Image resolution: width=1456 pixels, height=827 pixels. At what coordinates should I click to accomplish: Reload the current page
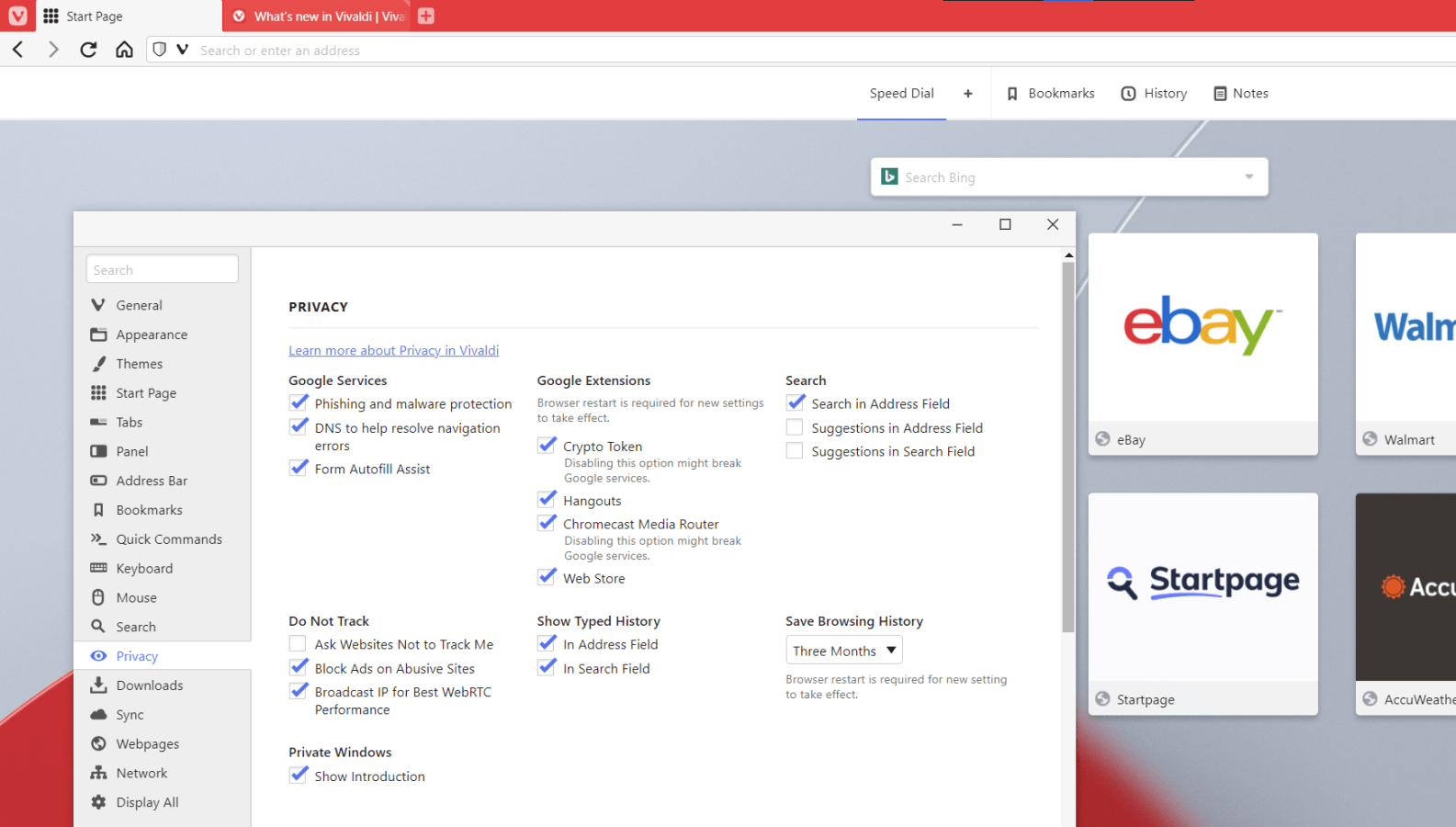point(88,50)
